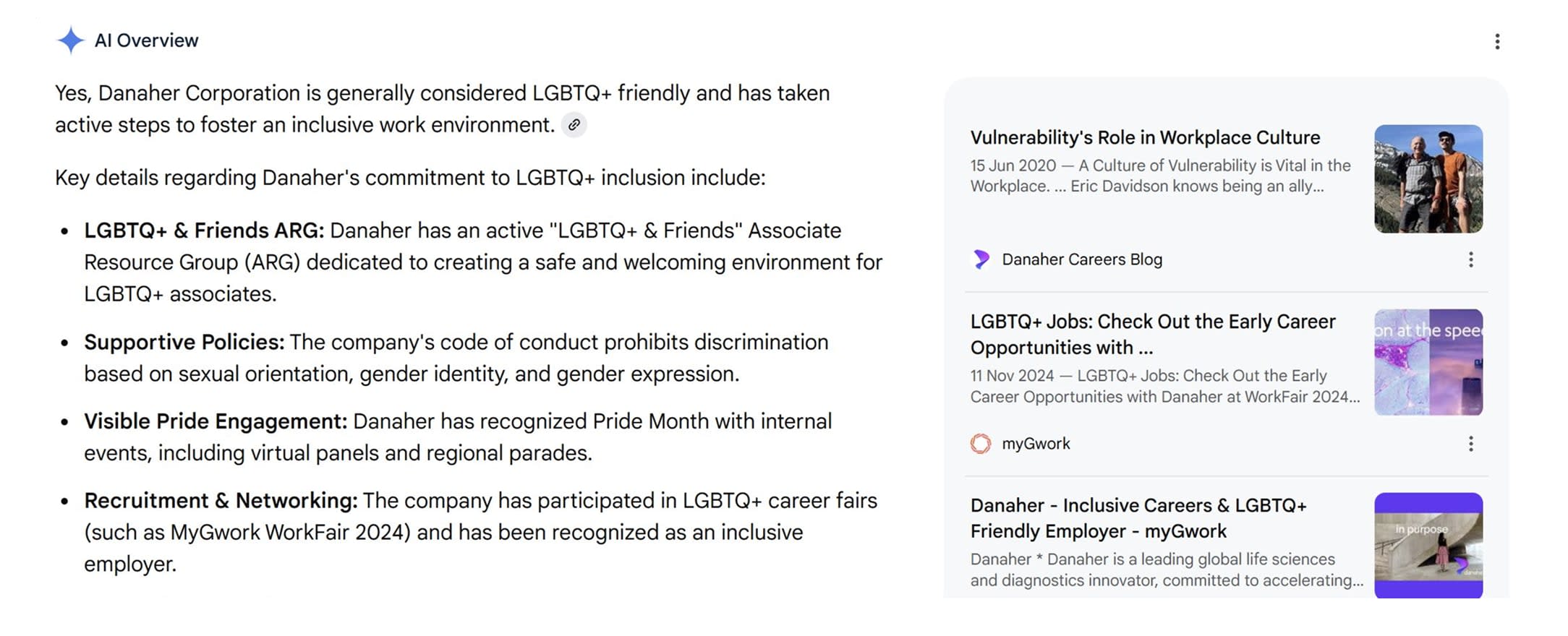The width and height of the screenshot is (1568, 636).
Task: Click the Danaher Careers Blog source name
Action: point(1082,259)
